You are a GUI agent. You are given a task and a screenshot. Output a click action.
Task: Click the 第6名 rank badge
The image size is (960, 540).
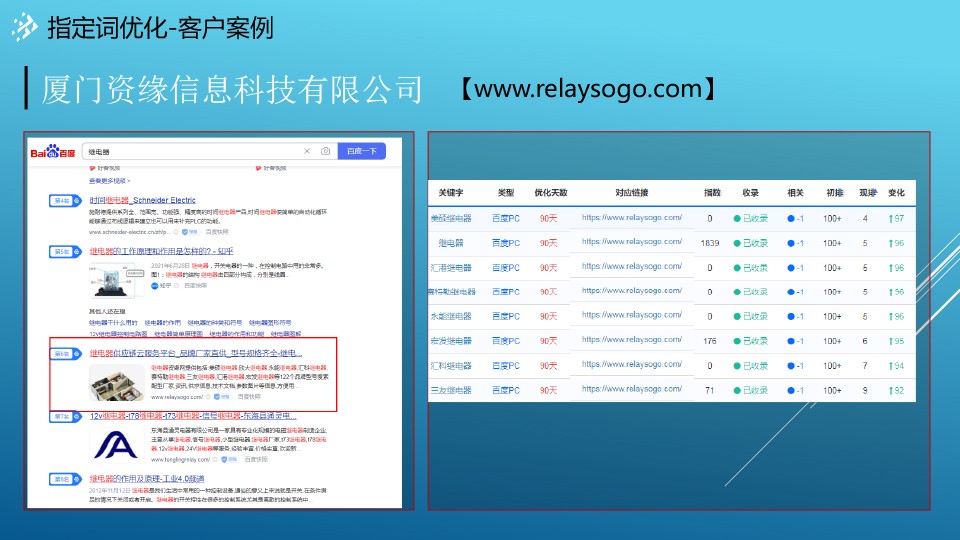60,354
